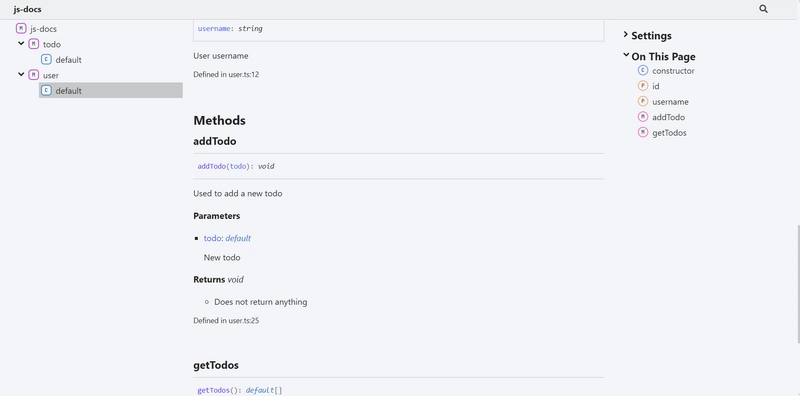This screenshot has height=396, width=800.
Task: Expand the Settings section
Action: click(647, 36)
